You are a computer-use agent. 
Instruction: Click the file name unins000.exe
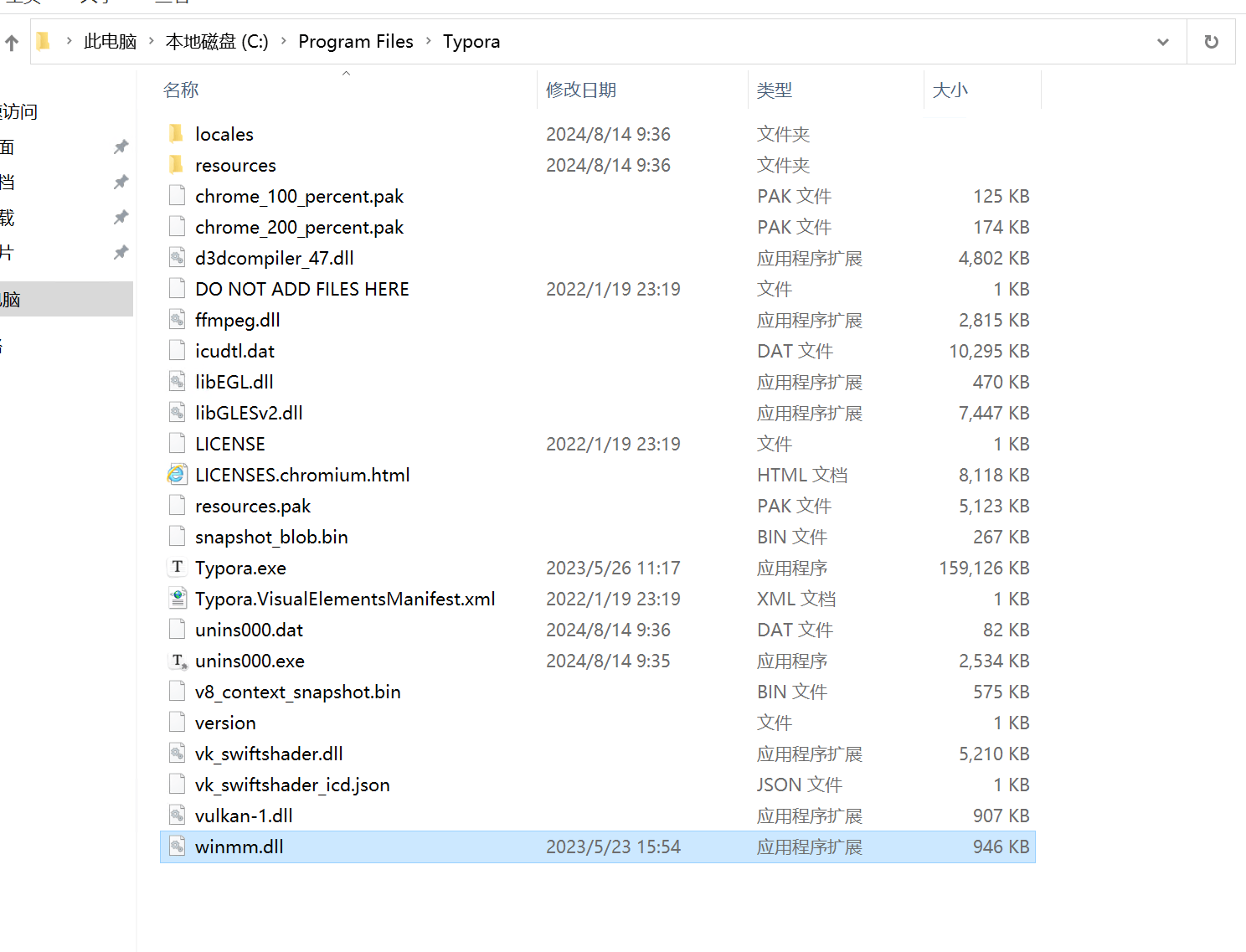click(x=250, y=661)
